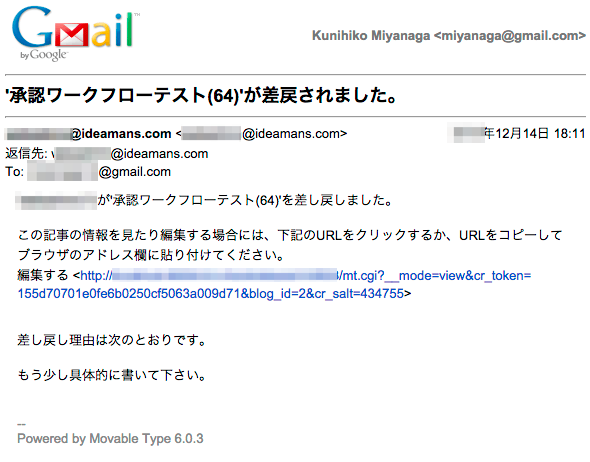Click the email subject heading 承認ワークフローテスト(64)
The height and width of the screenshot is (462, 590).
tap(201, 95)
